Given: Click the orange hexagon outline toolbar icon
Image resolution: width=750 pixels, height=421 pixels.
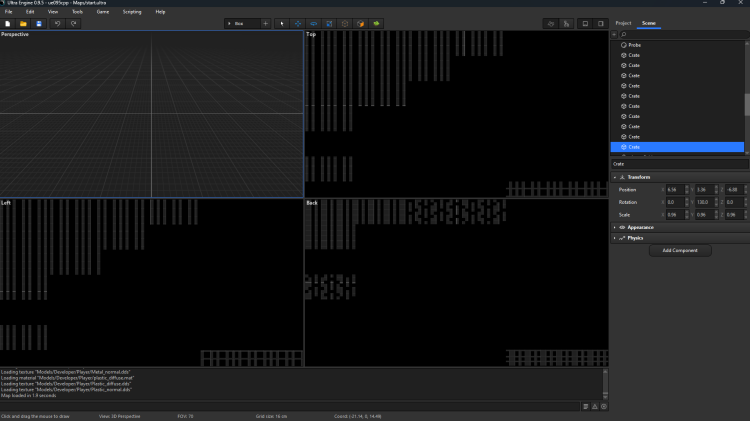Looking at the screenshot, I should 345,23.
